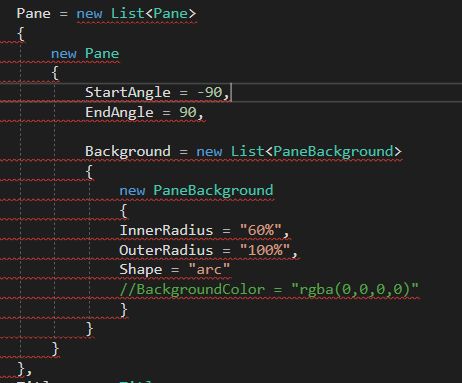Click the string "arc"
Image resolution: width=462 pixels, height=383 pixels.
pyautogui.click(x=209, y=270)
